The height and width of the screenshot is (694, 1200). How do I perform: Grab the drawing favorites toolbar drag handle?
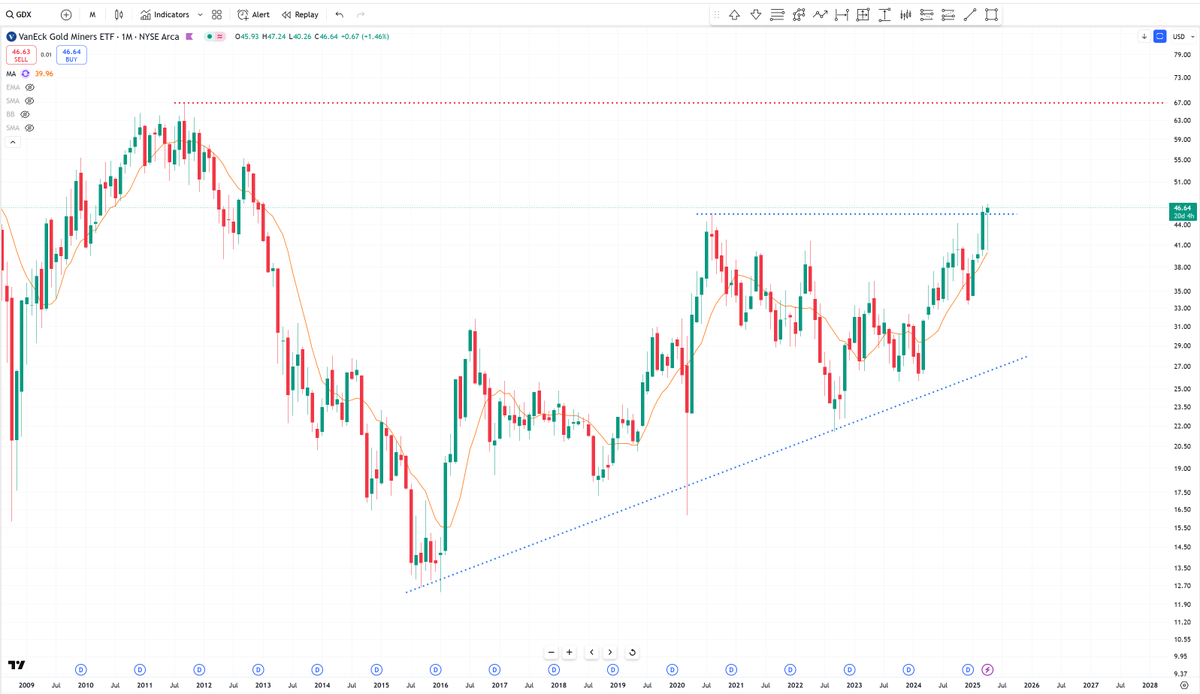tap(716, 15)
